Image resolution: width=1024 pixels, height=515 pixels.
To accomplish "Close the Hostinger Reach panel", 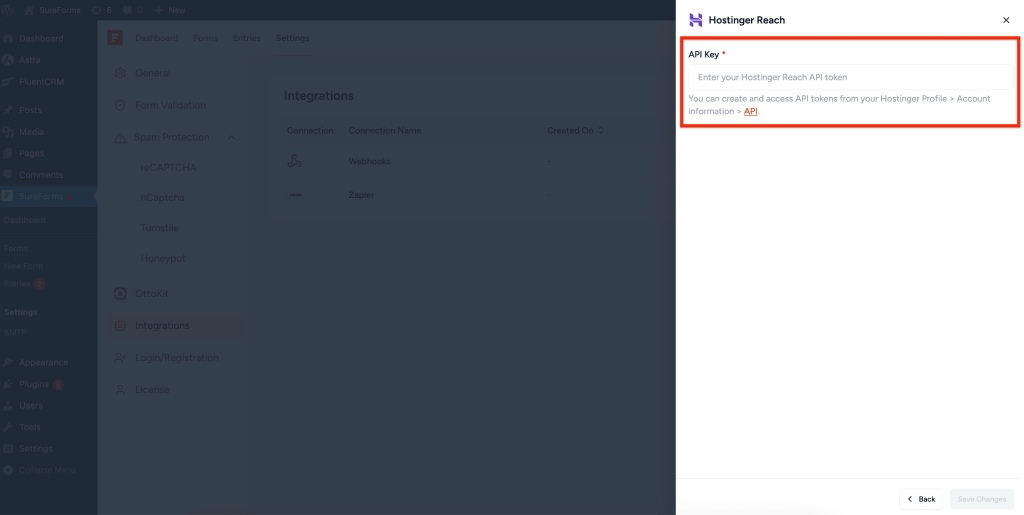I will tap(1006, 20).
